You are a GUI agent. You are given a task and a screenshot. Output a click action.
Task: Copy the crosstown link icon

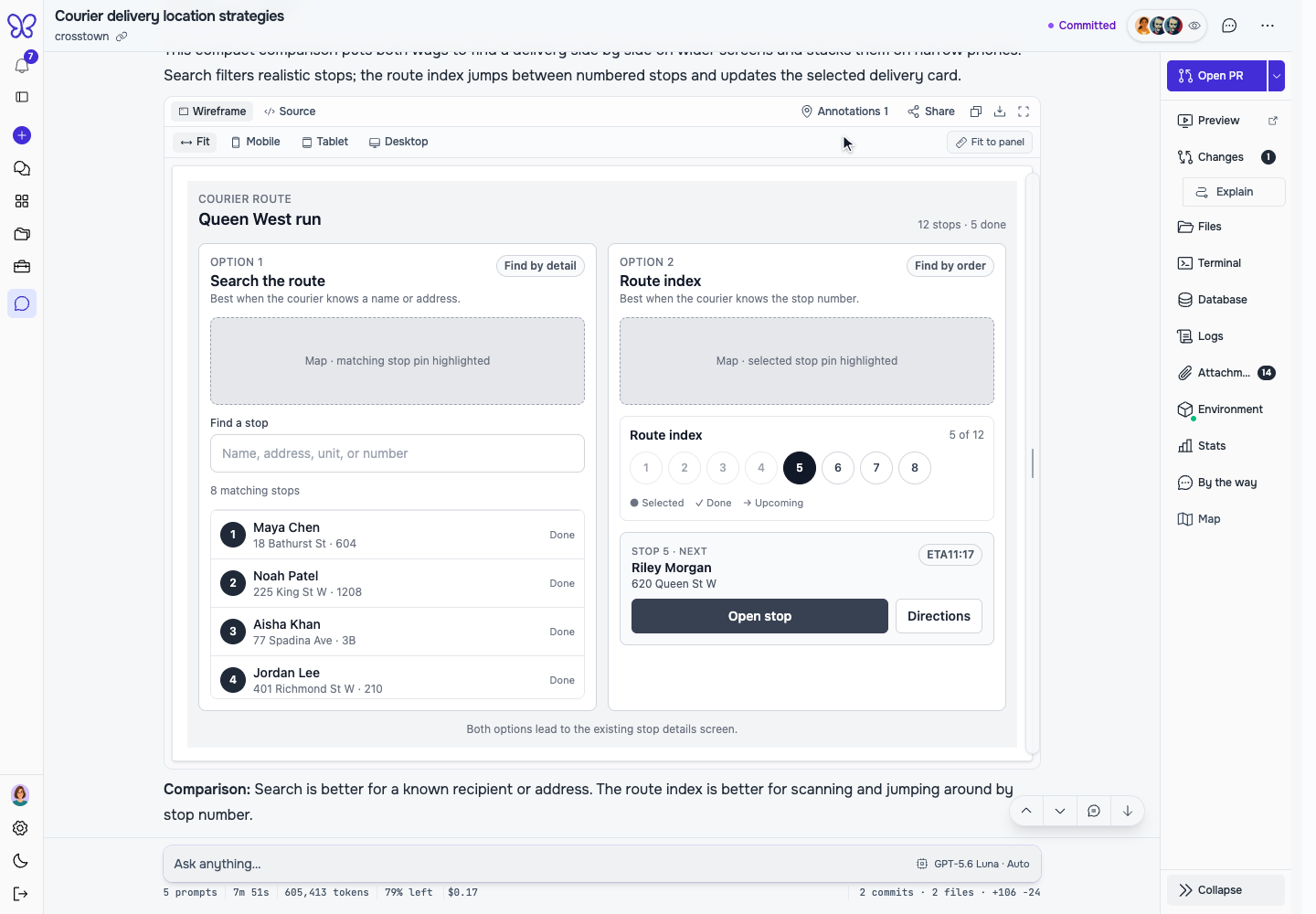(x=122, y=37)
